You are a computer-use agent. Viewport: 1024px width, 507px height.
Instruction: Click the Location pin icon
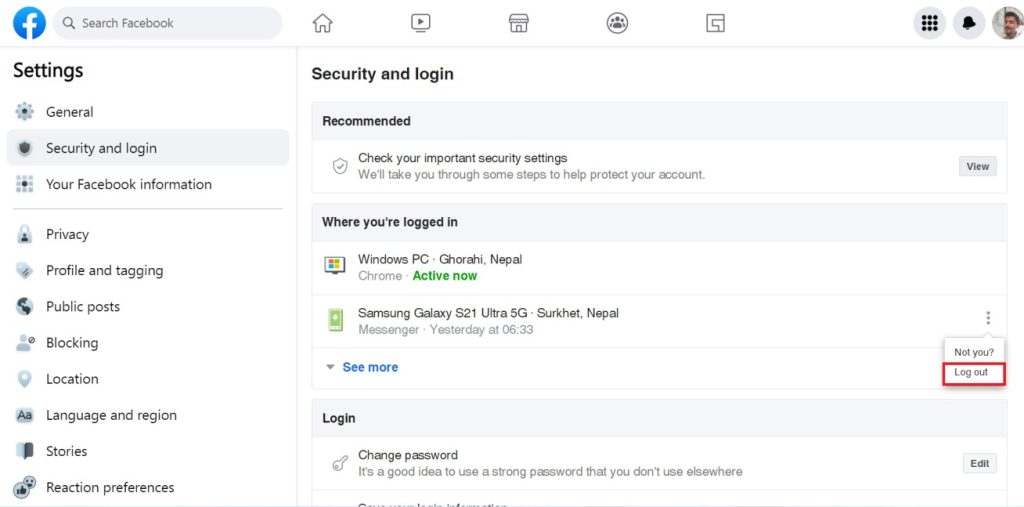(24, 379)
